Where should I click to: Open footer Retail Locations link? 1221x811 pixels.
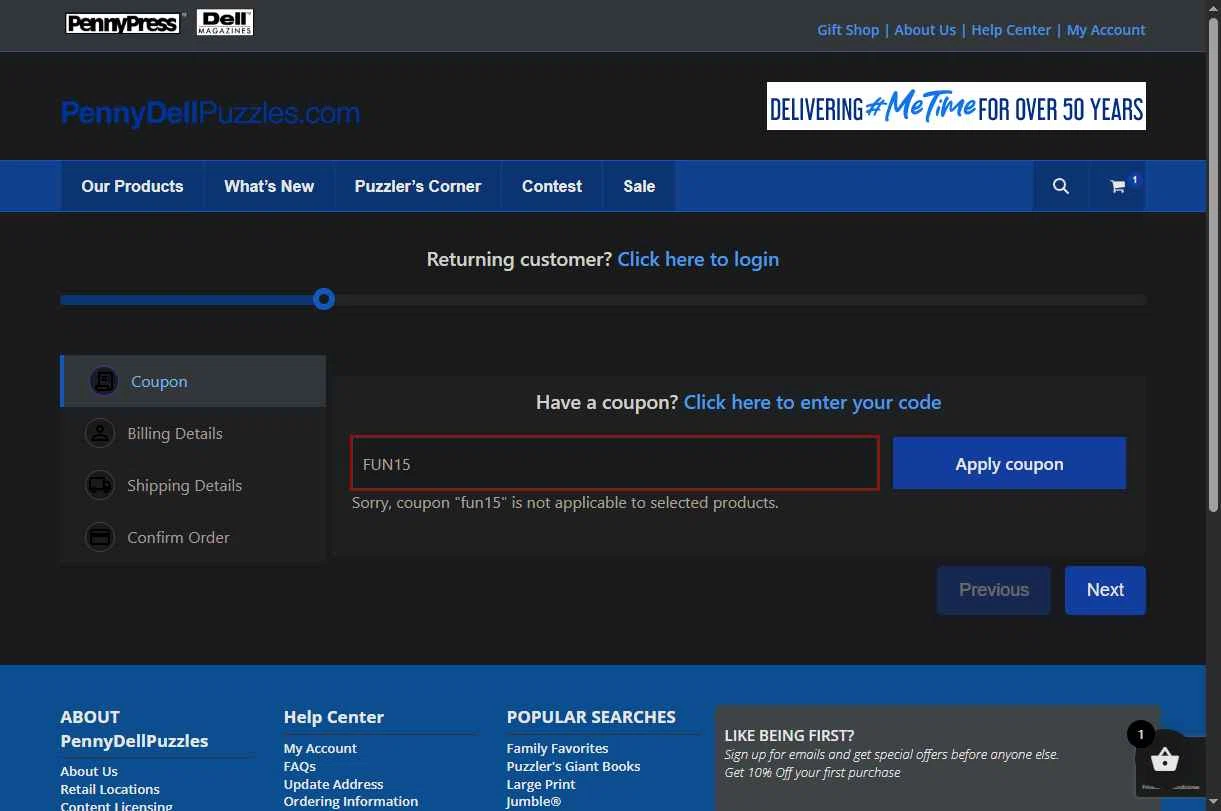(x=110, y=789)
